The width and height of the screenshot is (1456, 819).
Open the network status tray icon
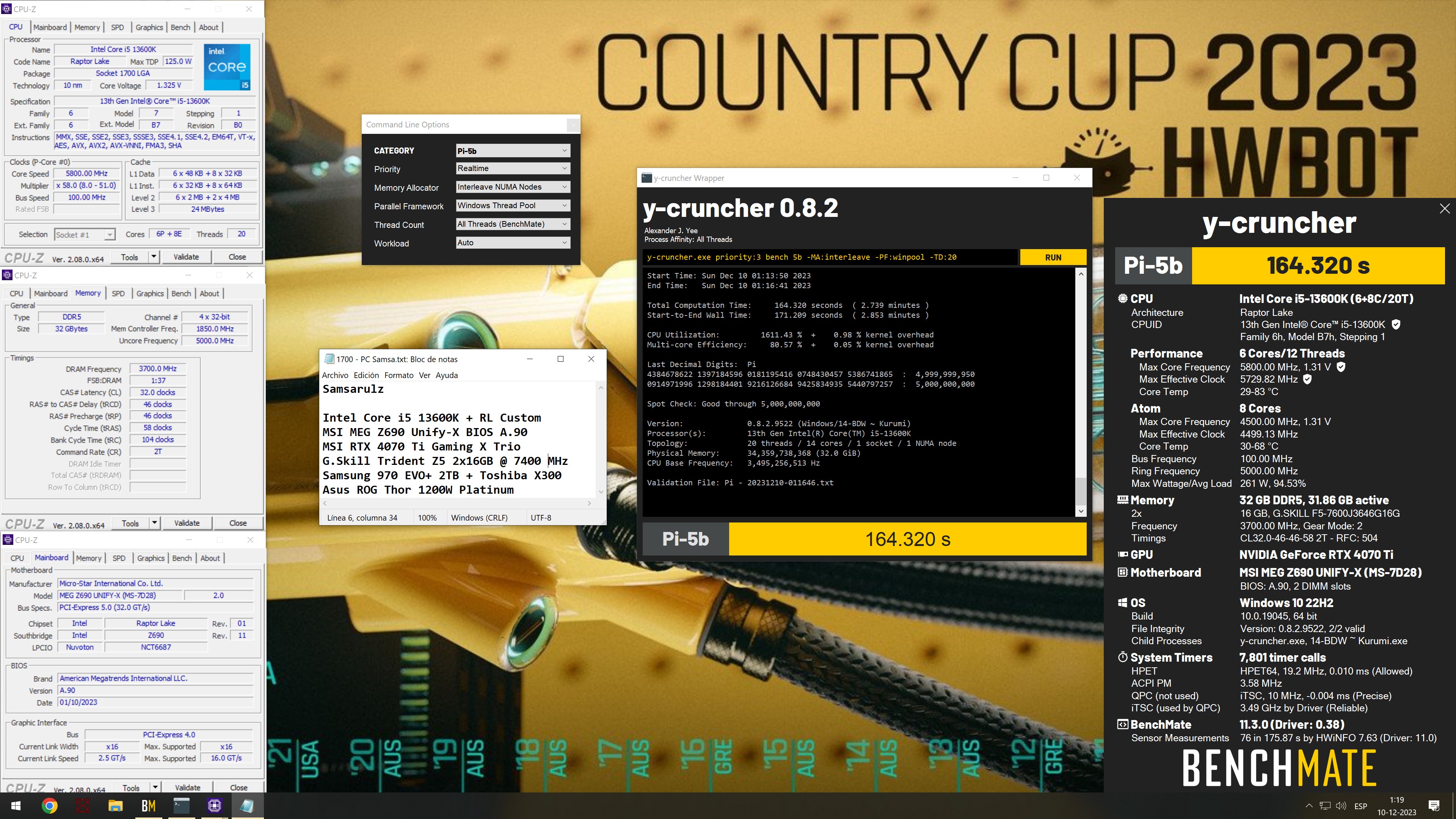[x=1325, y=806]
